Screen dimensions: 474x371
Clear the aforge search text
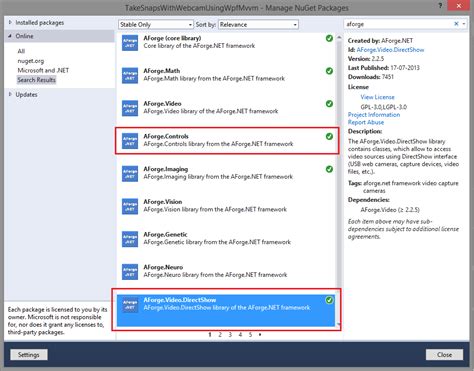(456, 24)
